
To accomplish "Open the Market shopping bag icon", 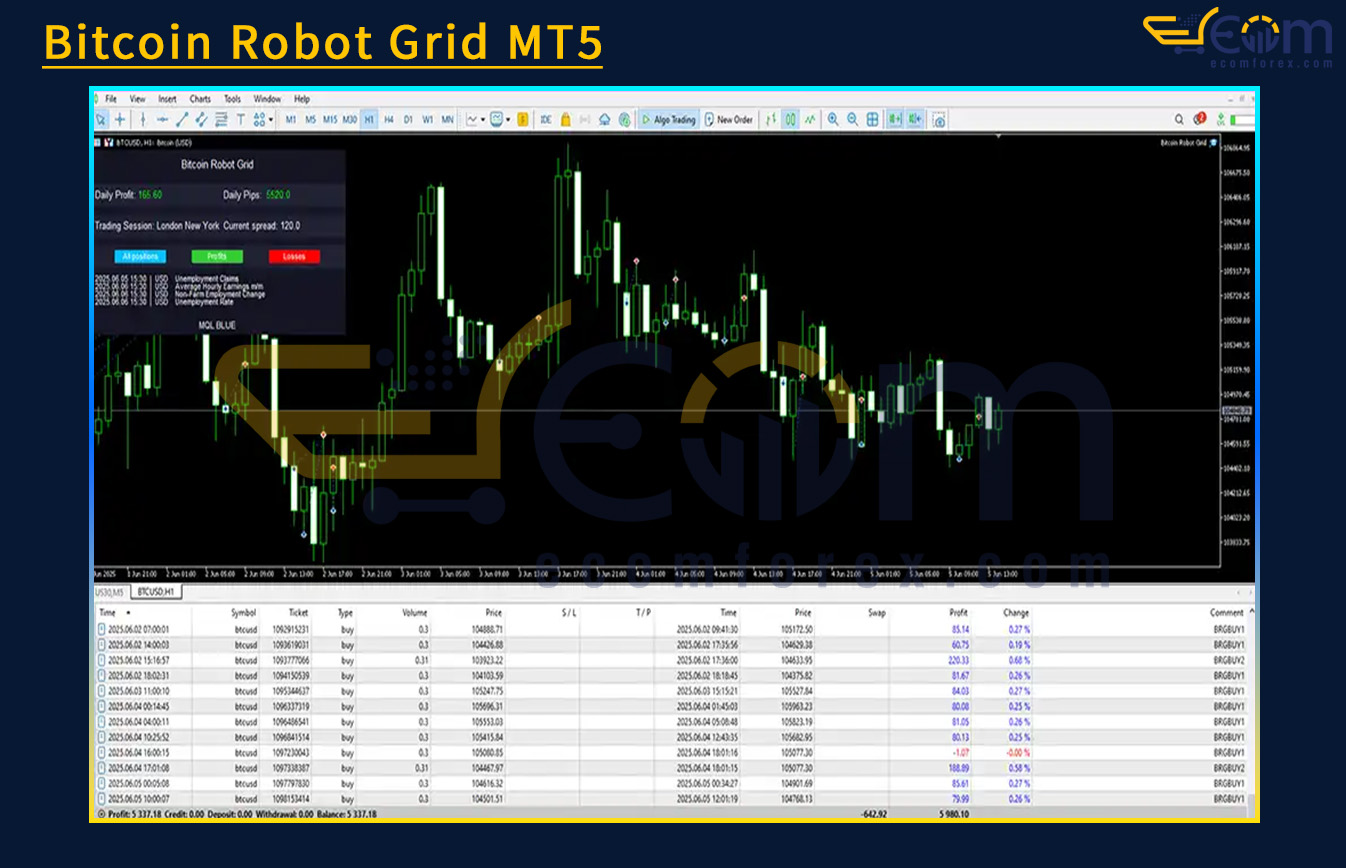I will click(x=566, y=120).
